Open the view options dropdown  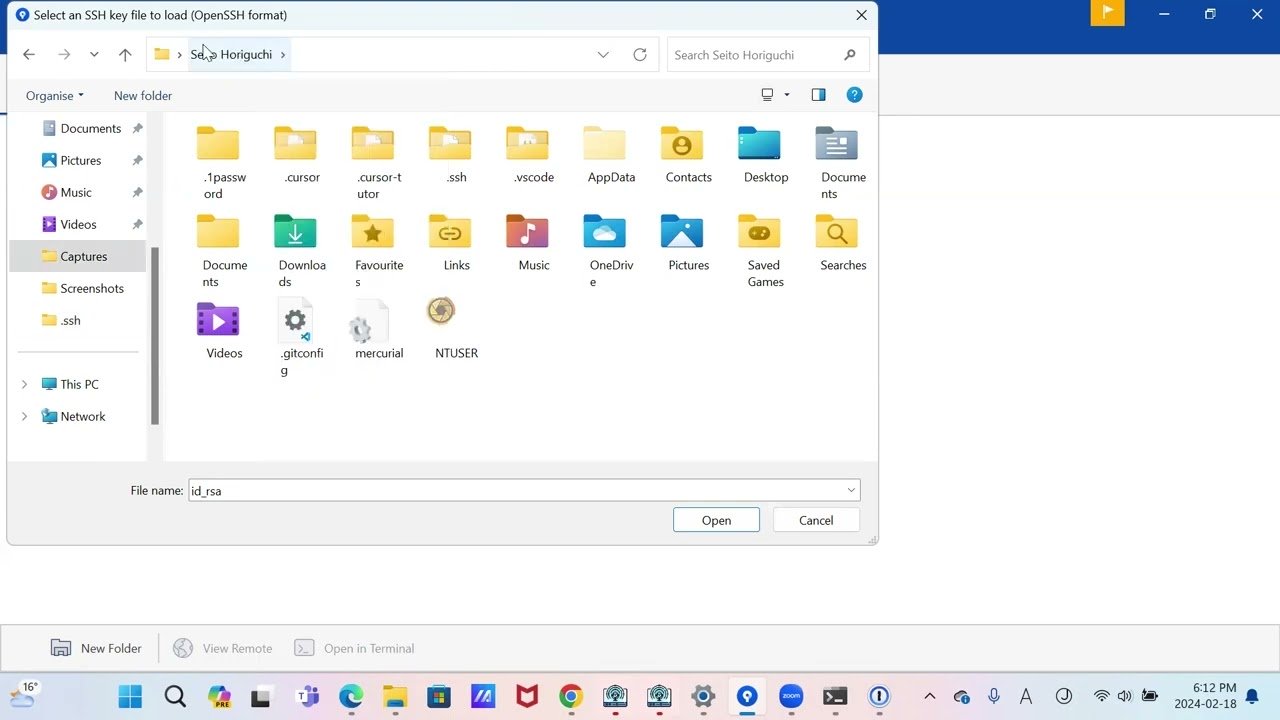pos(786,95)
